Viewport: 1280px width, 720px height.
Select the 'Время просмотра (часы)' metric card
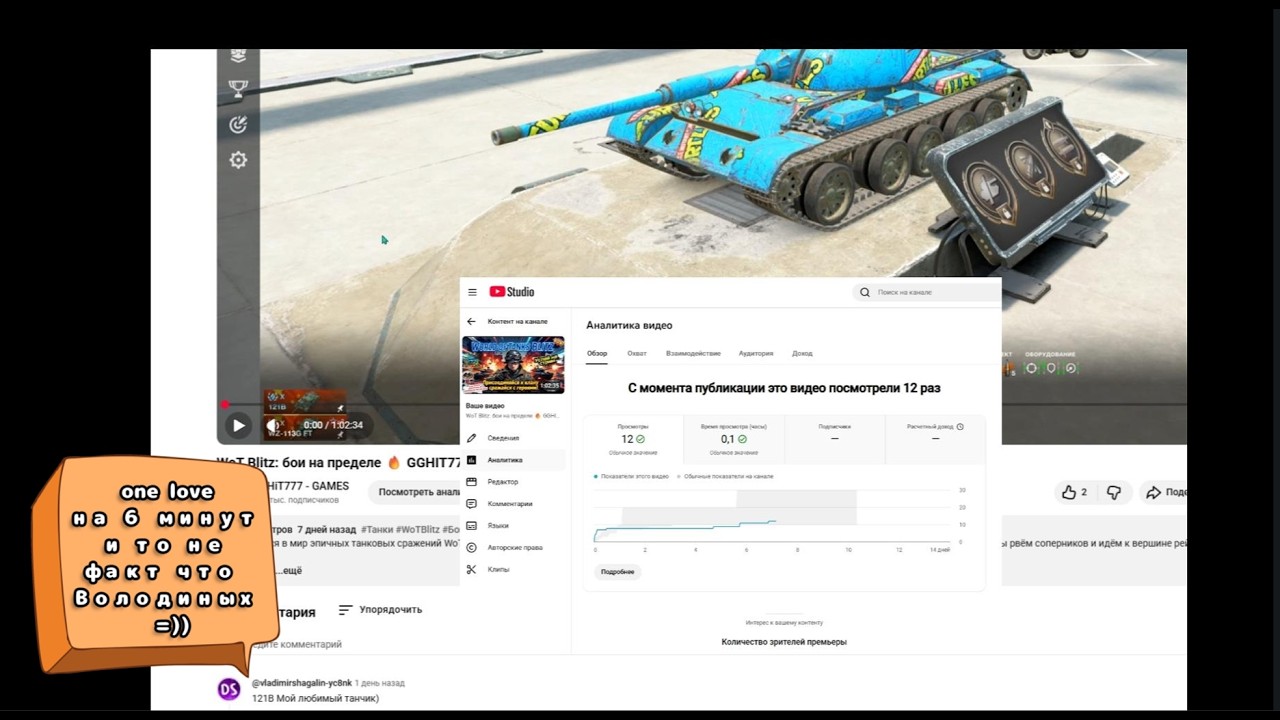click(734, 439)
